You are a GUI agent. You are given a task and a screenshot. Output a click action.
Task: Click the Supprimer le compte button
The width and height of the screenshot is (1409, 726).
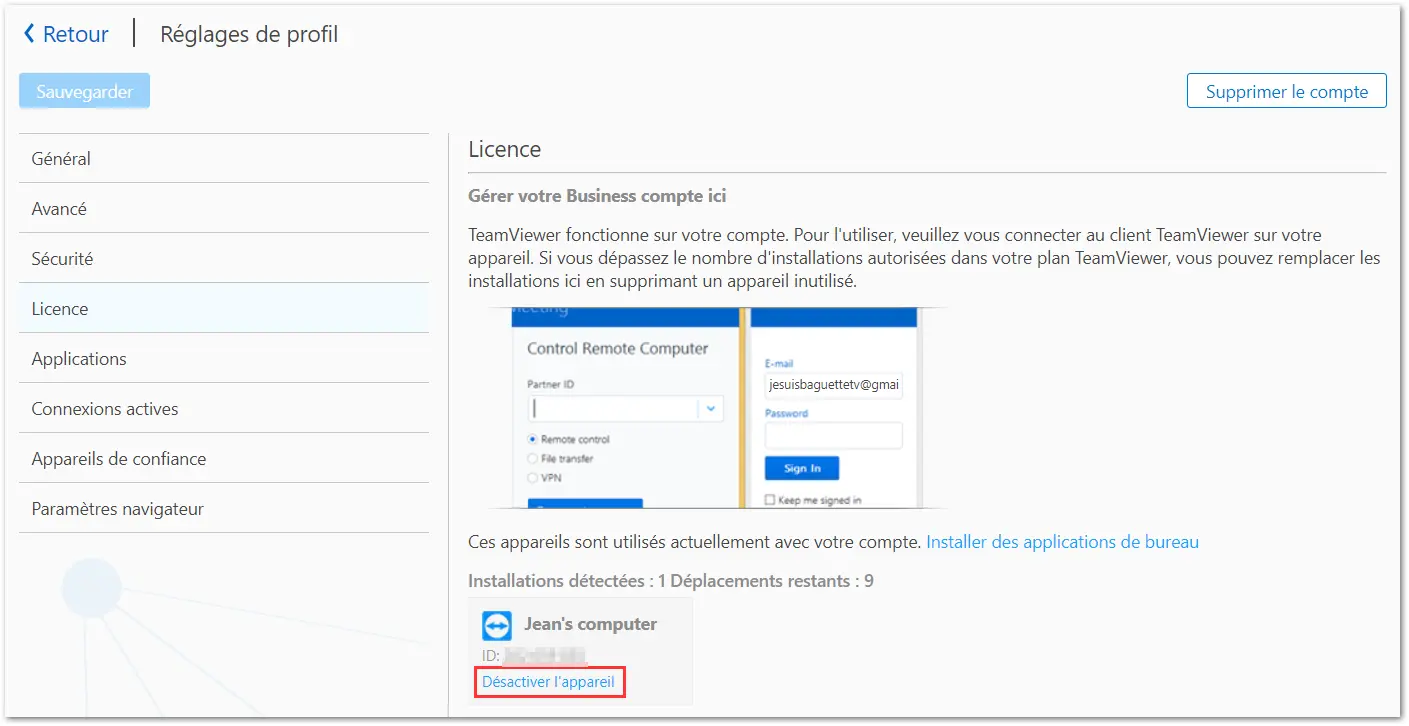1286,91
